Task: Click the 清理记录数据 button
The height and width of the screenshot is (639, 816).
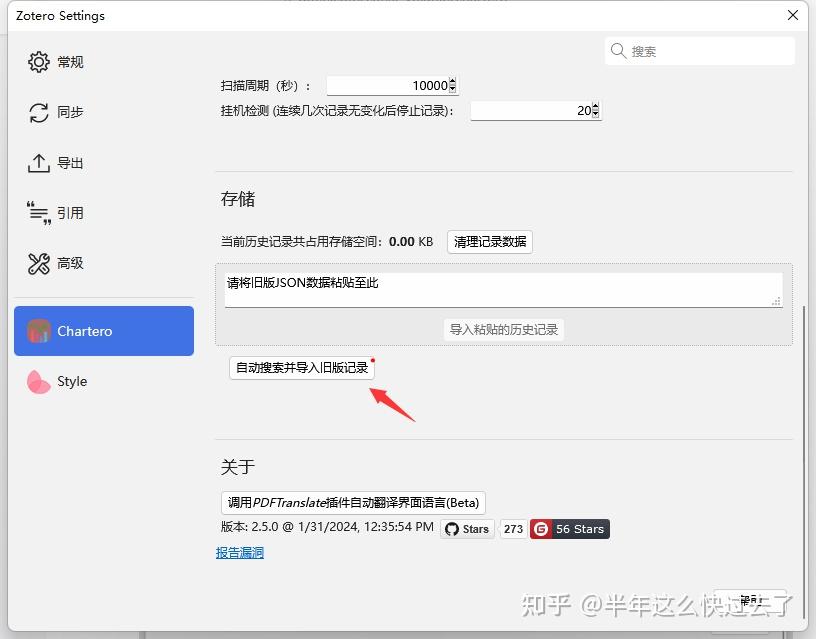Action: (x=489, y=241)
